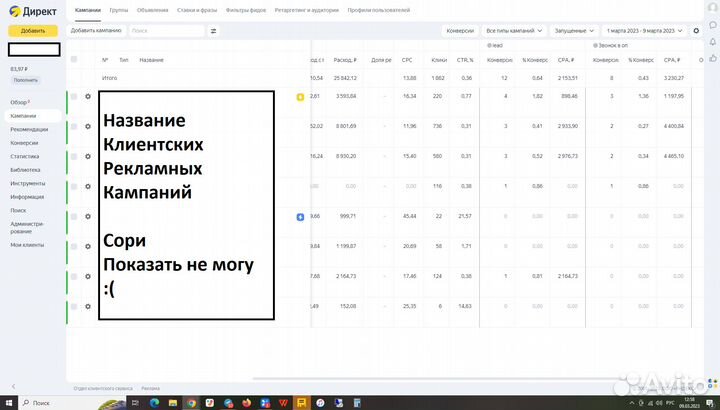The width and height of the screenshot is (720, 410).
Task: Open settings gear for campaign with spend 152,08
Action: 88,306
